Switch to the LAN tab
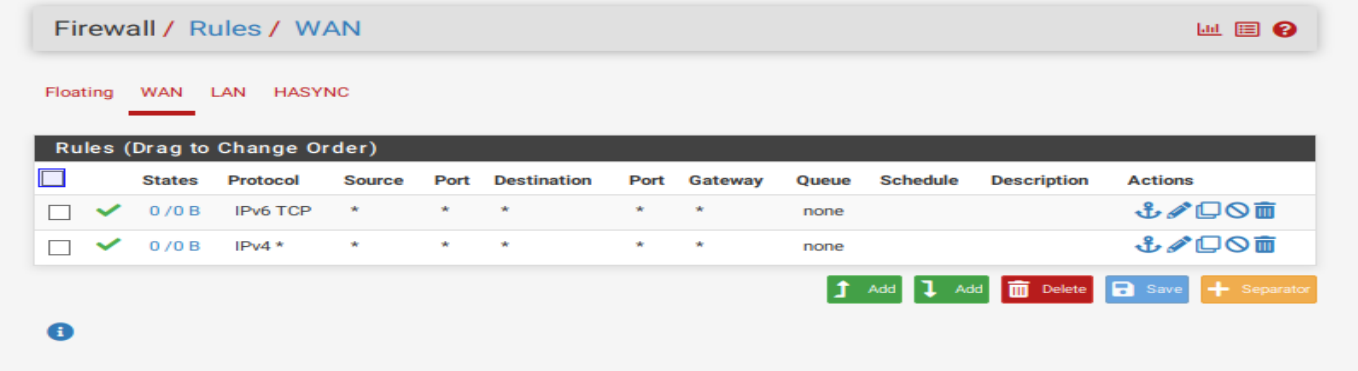The image size is (1358, 371). [228, 92]
